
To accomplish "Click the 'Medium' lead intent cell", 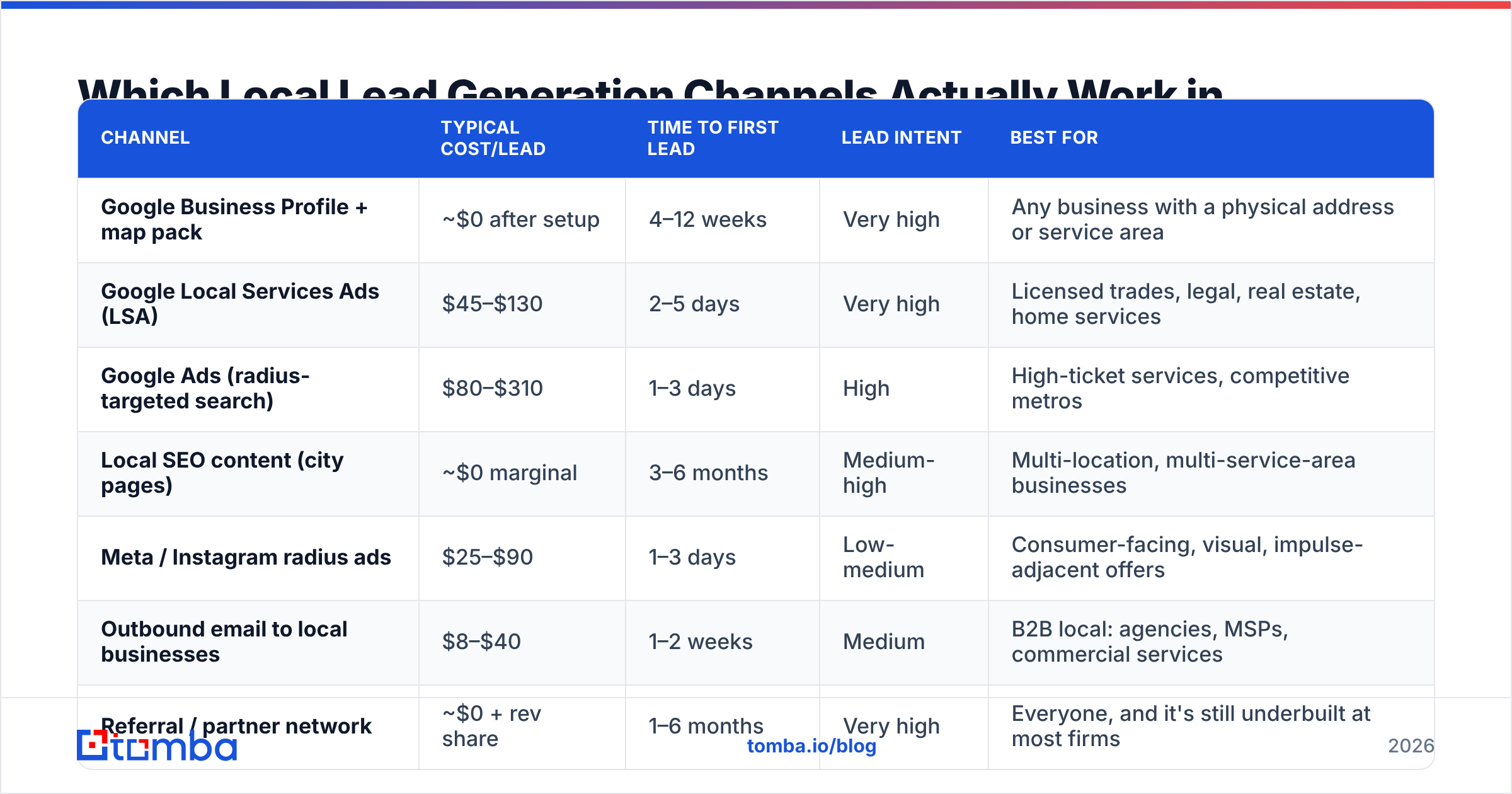I will [x=884, y=642].
